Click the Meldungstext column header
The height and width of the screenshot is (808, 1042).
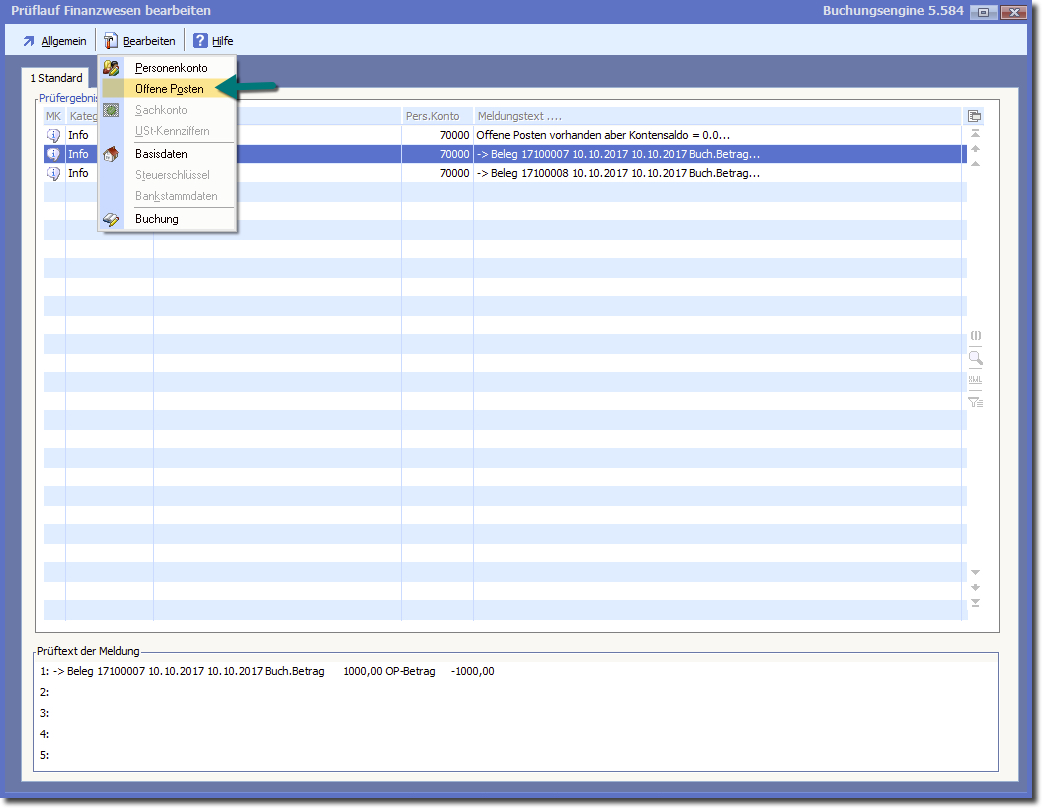pos(718,116)
